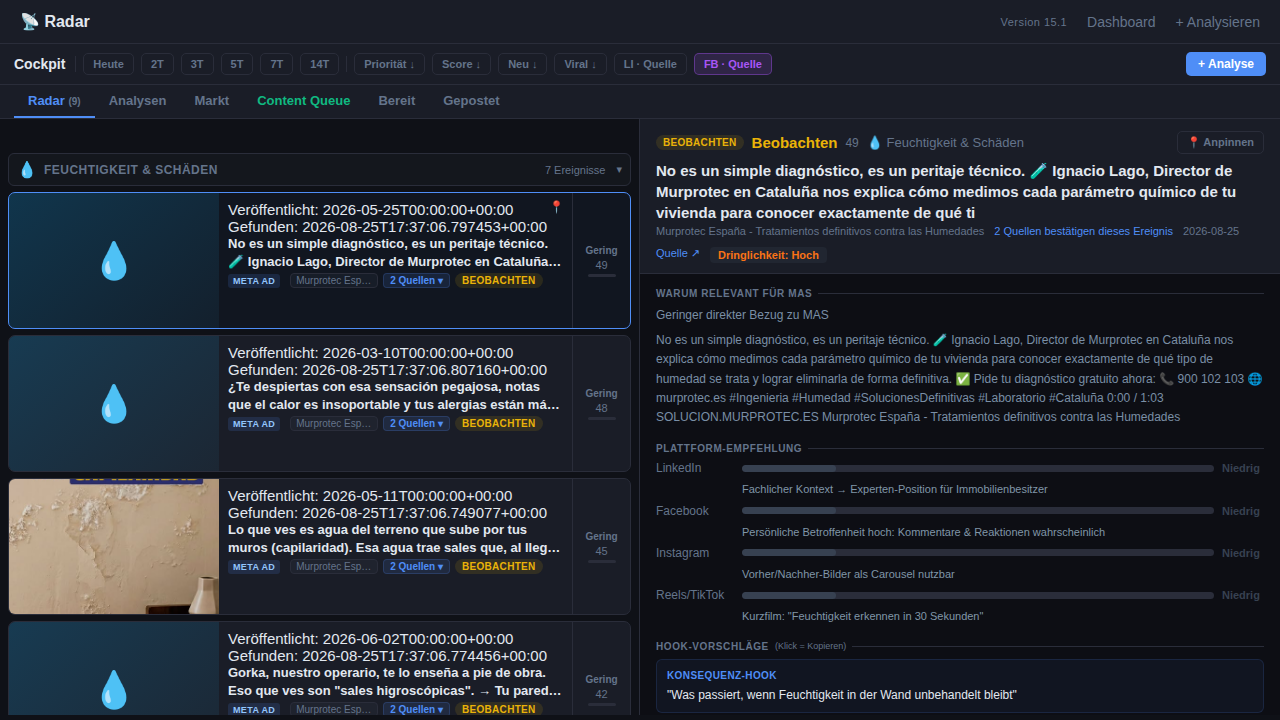
Task: Click the META AD badge on the Ignacio Lago card
Action: pos(254,281)
